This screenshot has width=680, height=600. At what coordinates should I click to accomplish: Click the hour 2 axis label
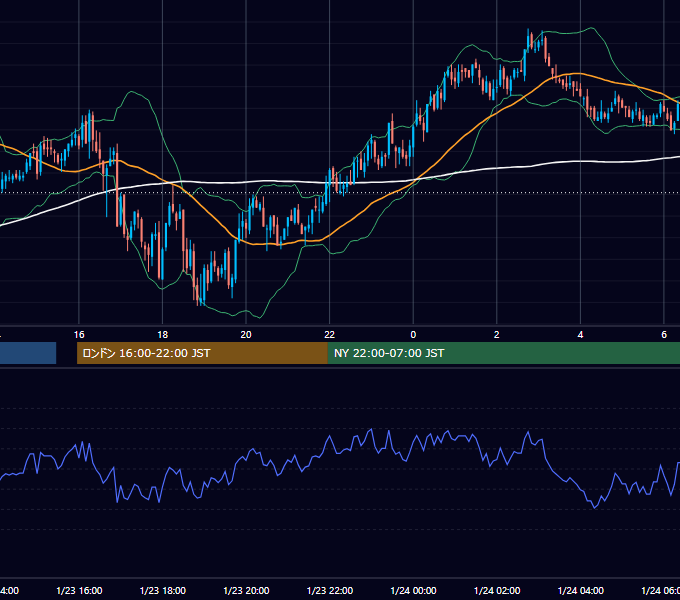pos(497,335)
